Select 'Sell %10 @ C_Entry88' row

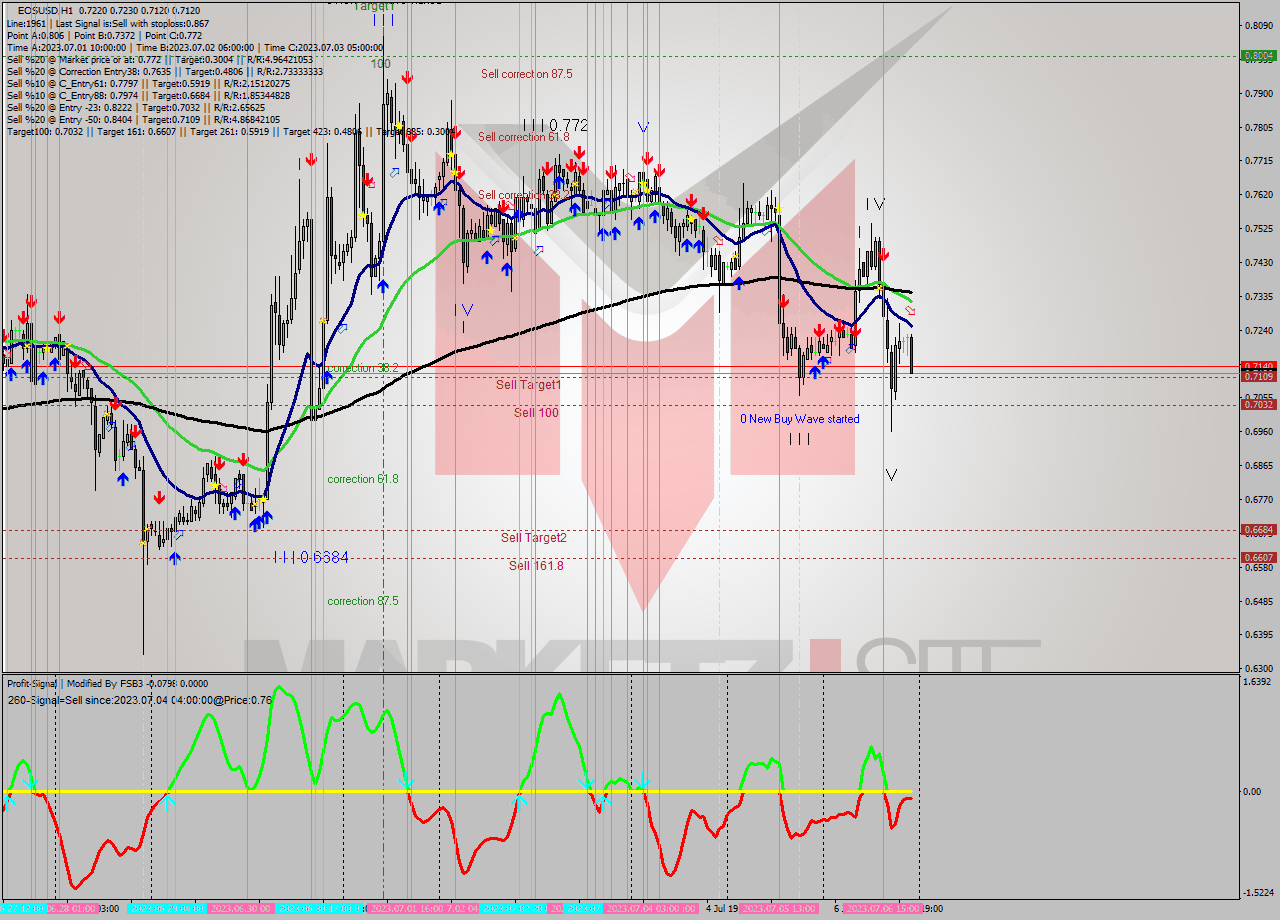tap(148, 95)
